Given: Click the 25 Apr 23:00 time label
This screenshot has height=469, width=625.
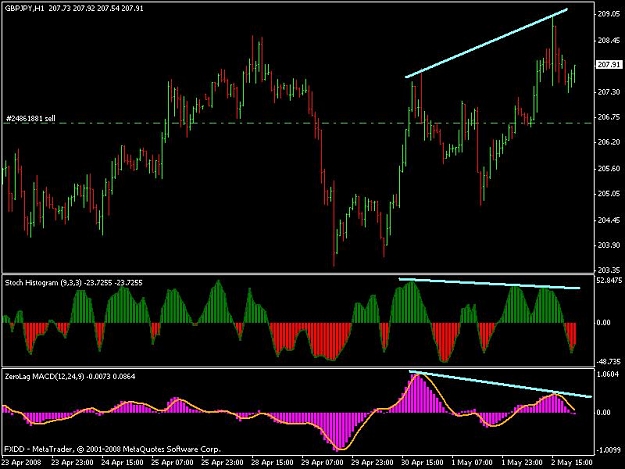Looking at the screenshot, I should pos(222,463).
